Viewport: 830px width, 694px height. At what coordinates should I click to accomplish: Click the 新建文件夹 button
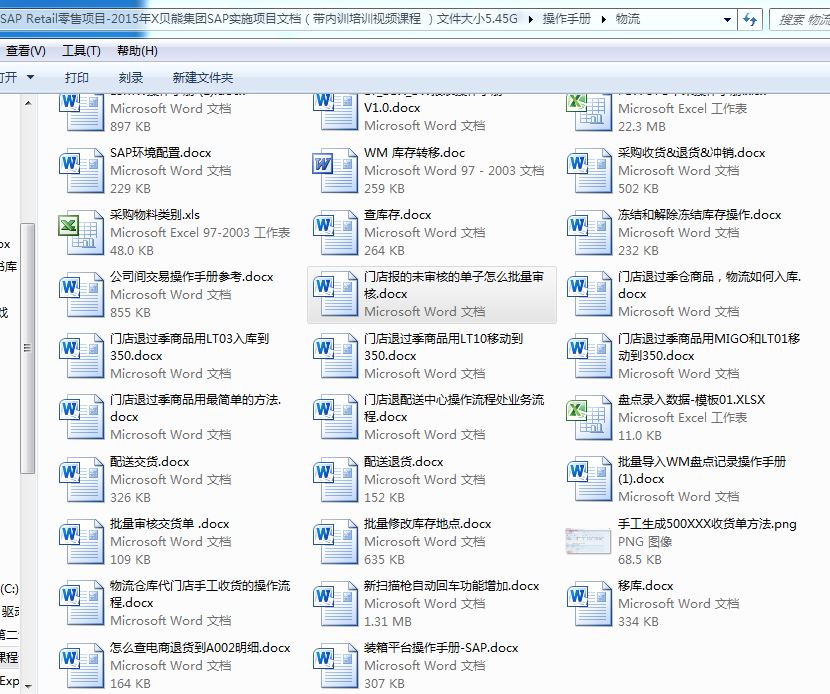tap(203, 78)
